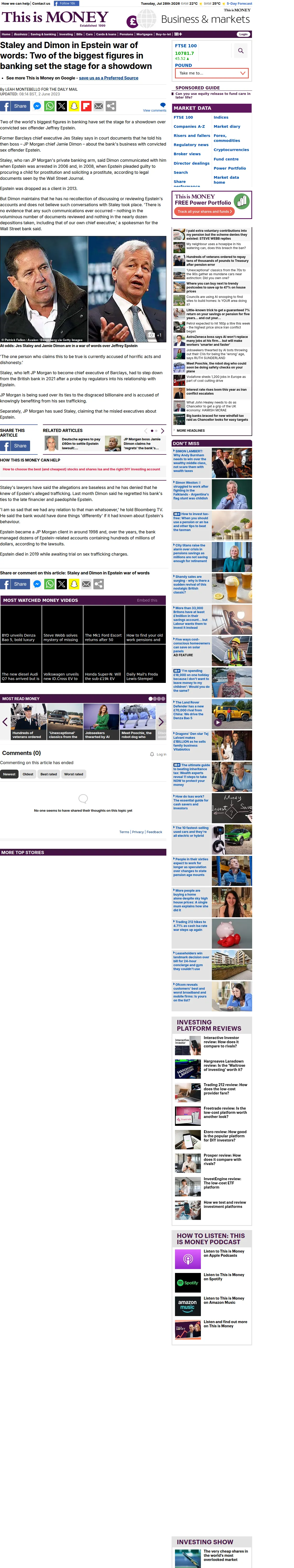Open the Cryptocurrencies market data link

click(x=231, y=150)
